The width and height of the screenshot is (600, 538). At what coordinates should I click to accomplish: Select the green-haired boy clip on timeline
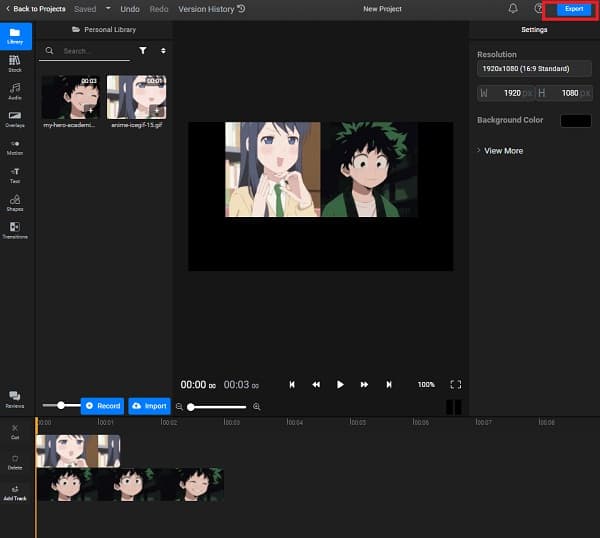tap(130, 484)
